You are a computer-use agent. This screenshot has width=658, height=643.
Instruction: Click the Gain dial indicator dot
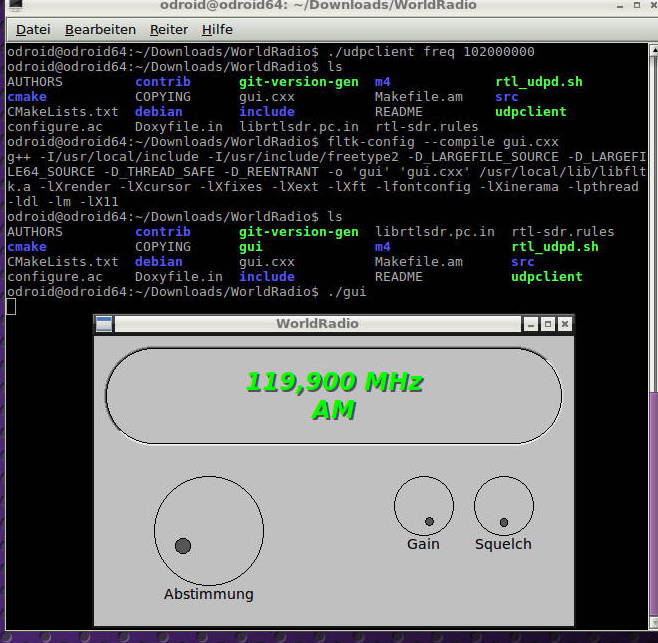(429, 522)
